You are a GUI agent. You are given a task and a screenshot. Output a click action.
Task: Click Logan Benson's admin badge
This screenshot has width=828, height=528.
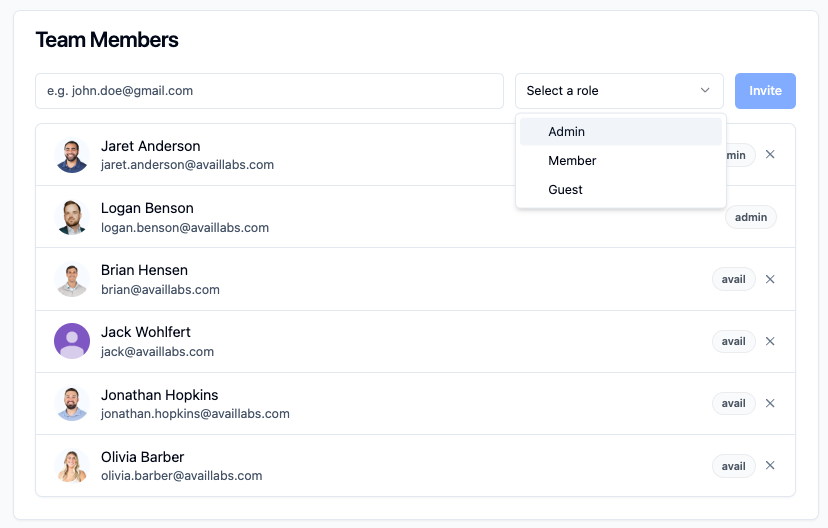(751, 217)
